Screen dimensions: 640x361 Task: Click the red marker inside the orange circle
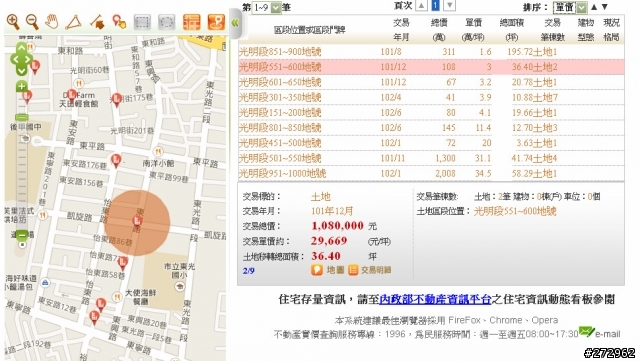(138, 221)
